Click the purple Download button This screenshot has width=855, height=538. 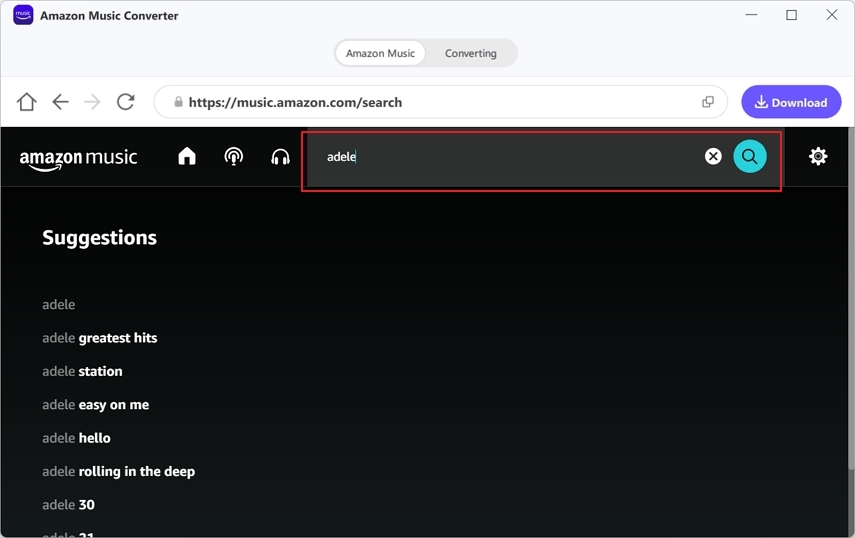coord(791,102)
